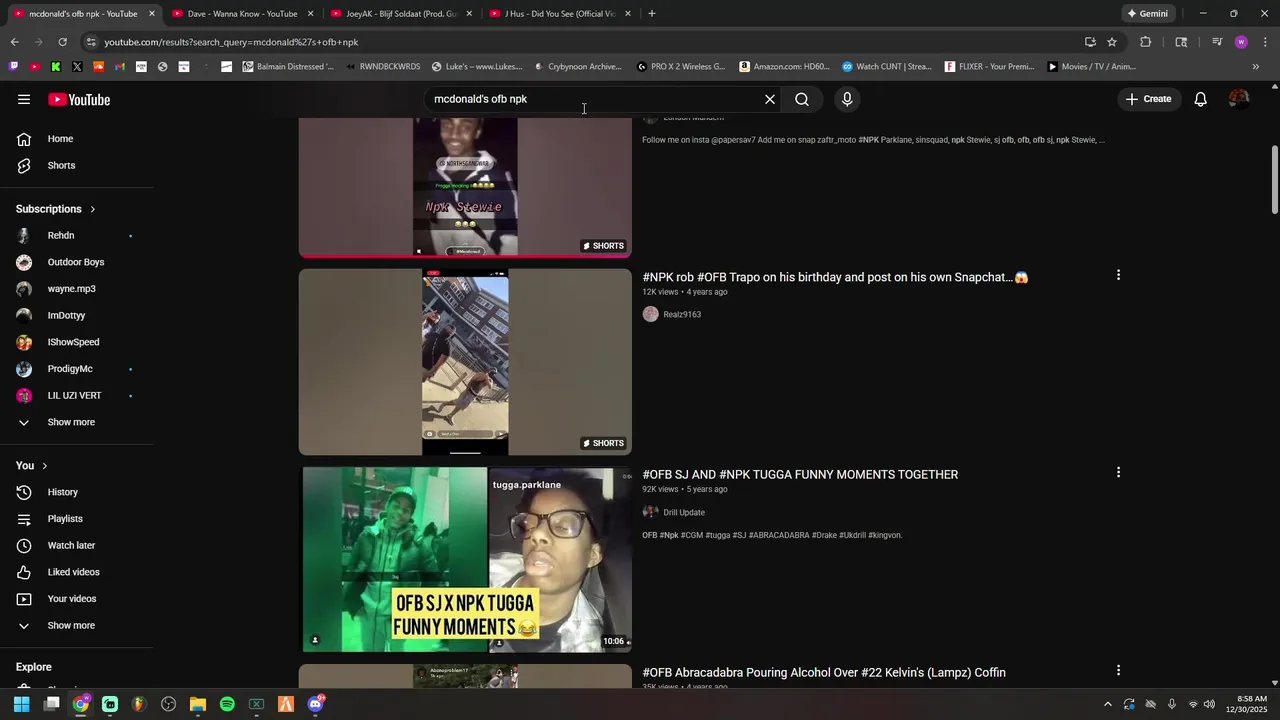Open more options for OFB Abracadabra video
The image size is (1280, 720).
pos(1118,670)
